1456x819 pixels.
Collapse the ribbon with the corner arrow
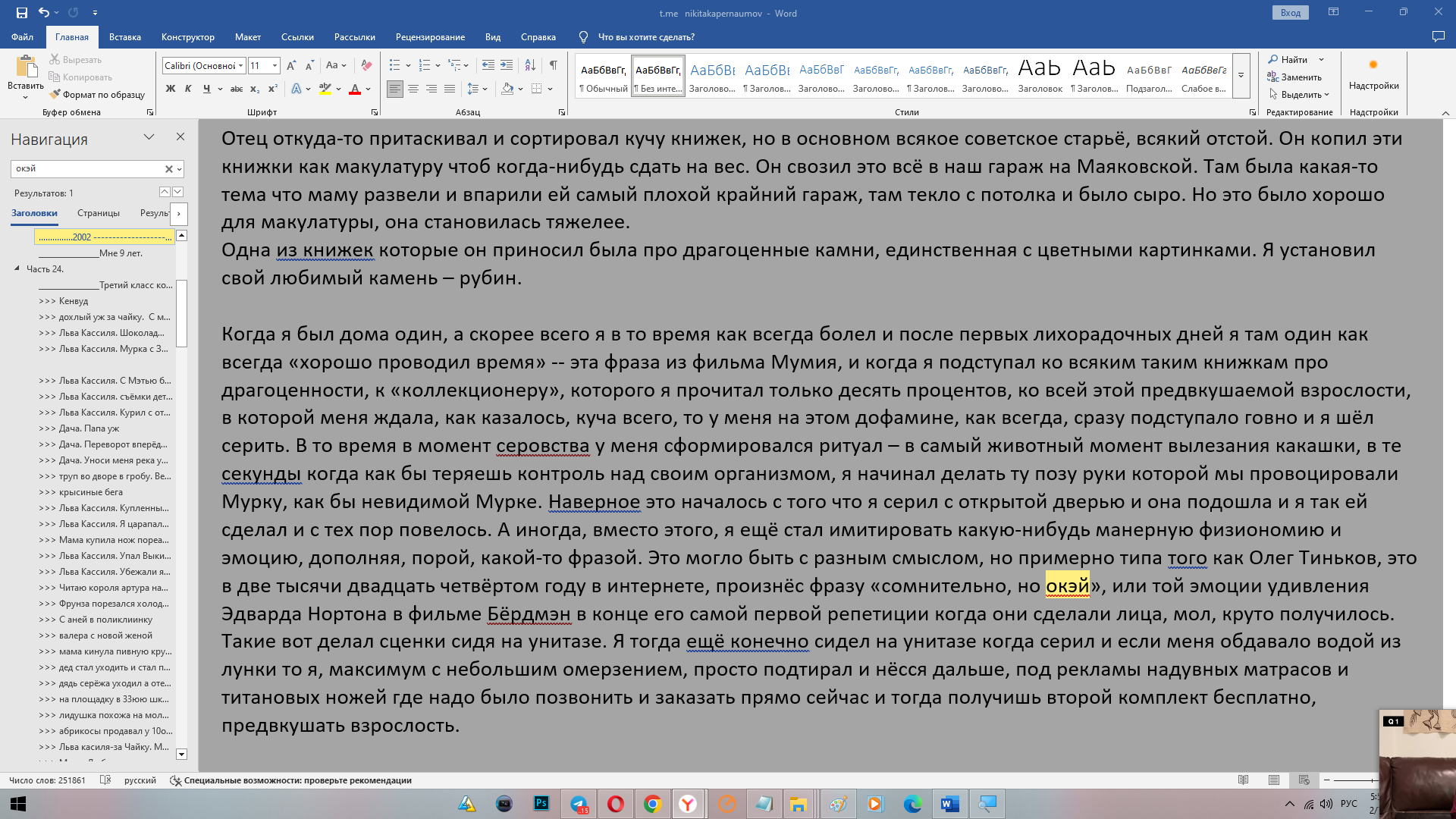(1445, 113)
